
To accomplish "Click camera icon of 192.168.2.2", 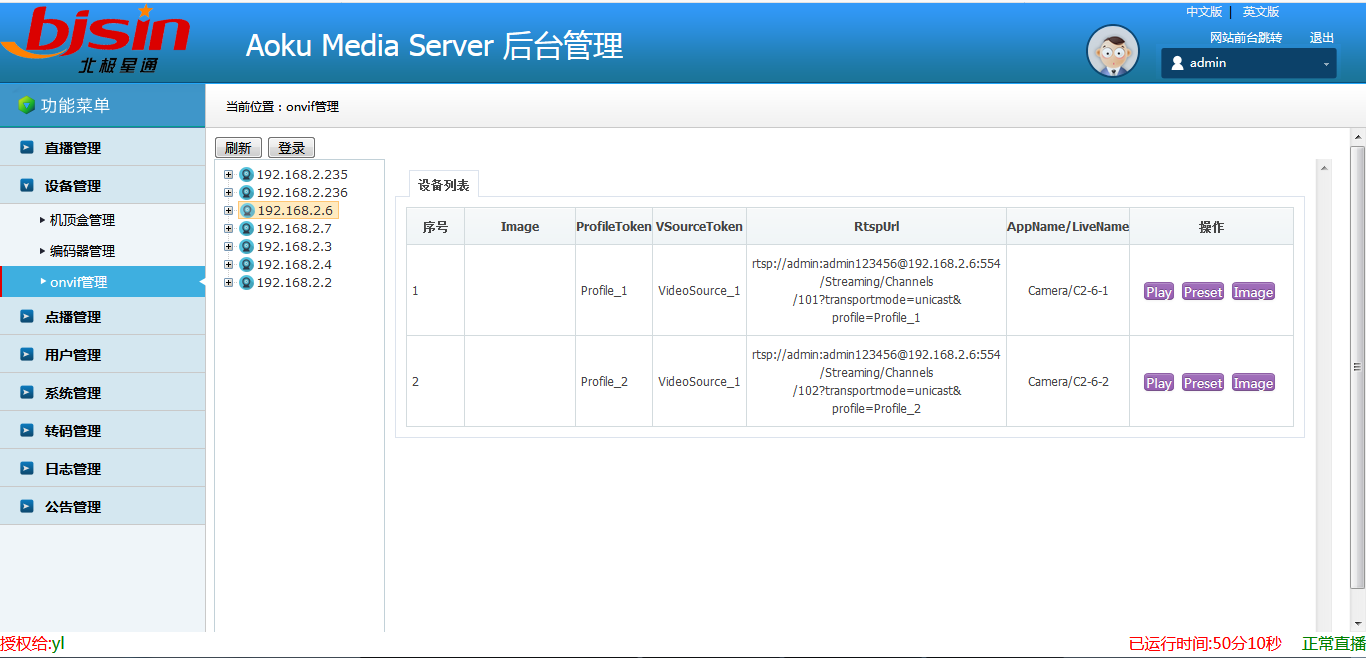I will (247, 283).
